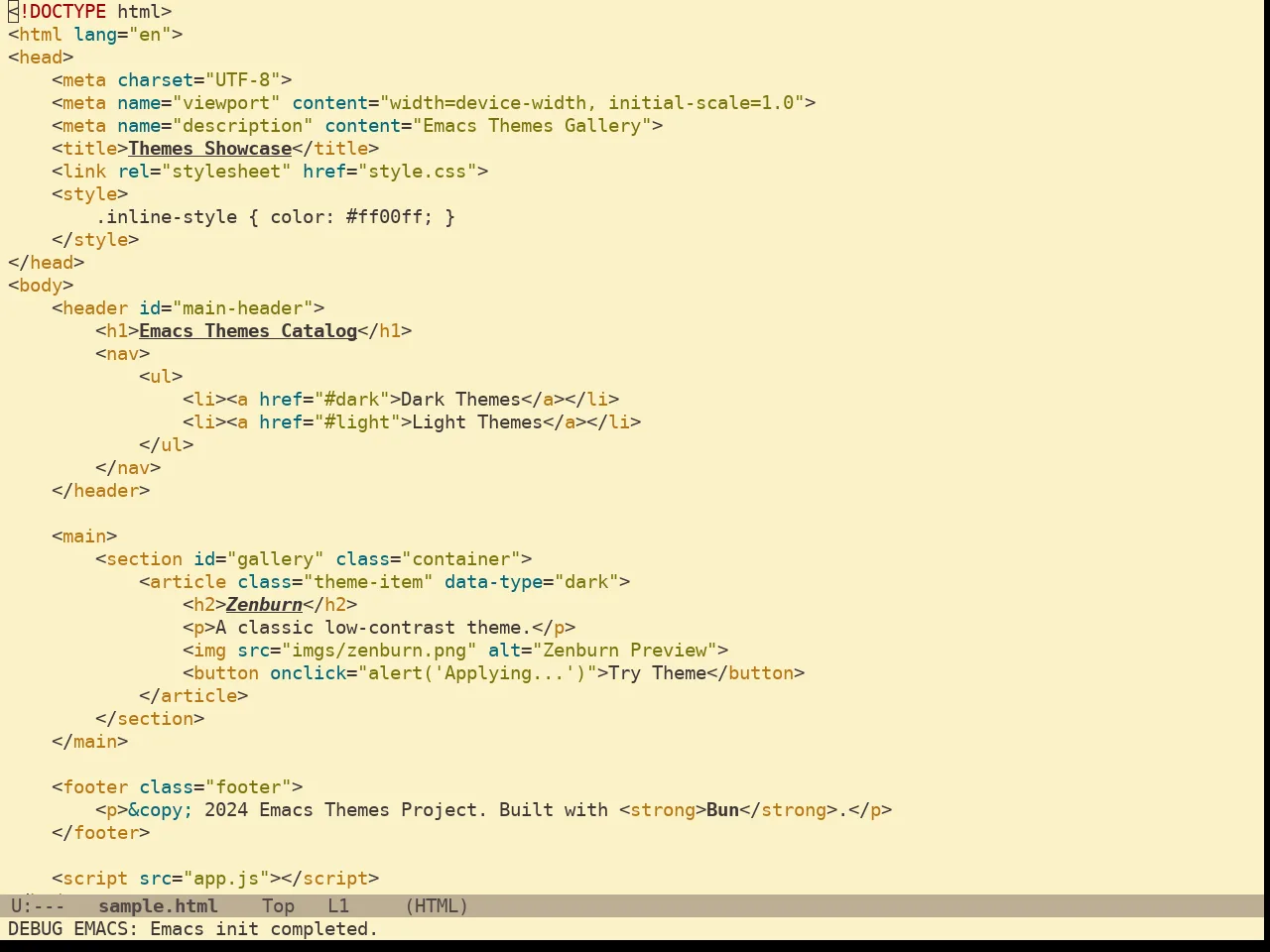Click the closing </footer> tag
This screenshot has width=1270, height=952.
pyautogui.click(x=101, y=833)
